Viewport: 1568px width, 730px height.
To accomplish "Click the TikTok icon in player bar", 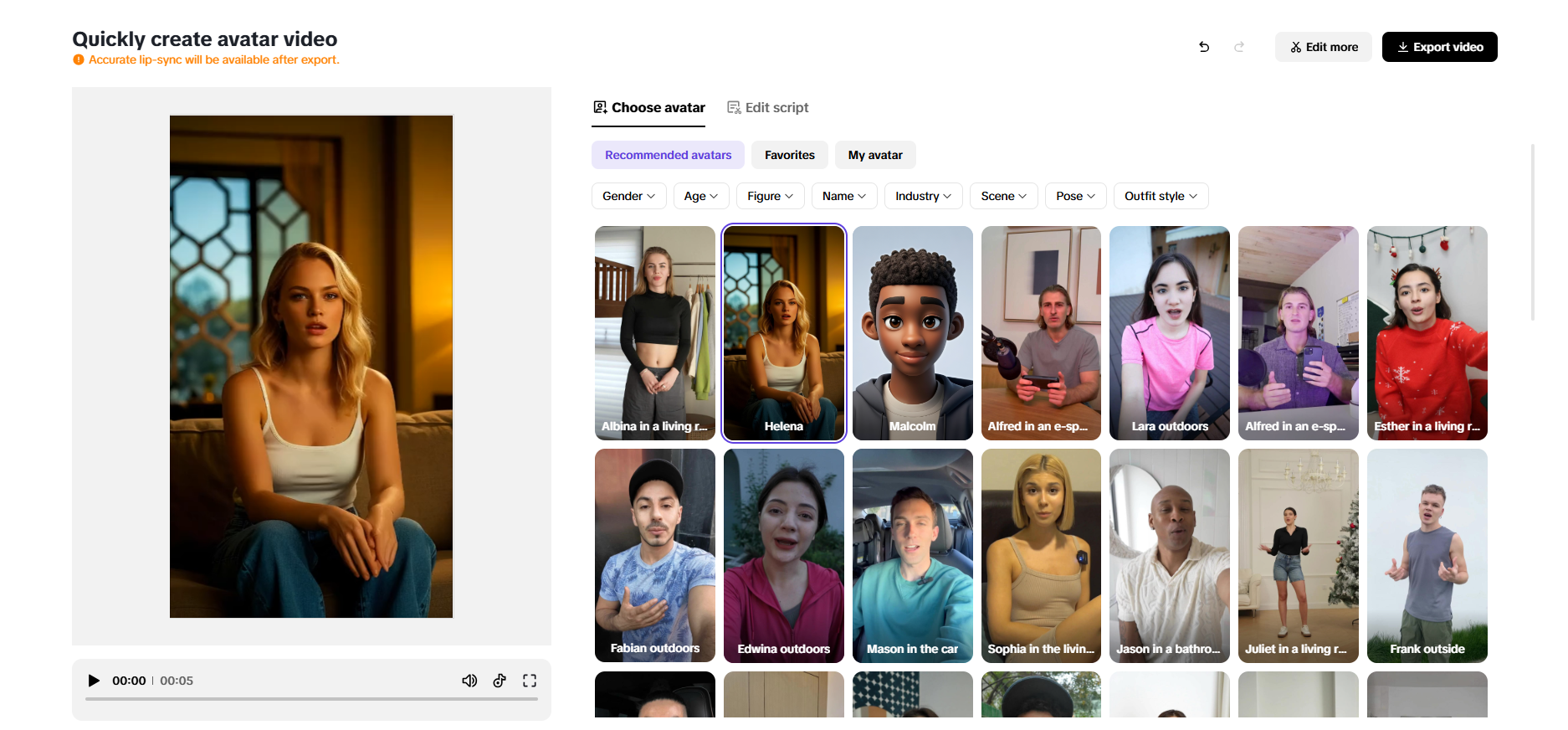I will coord(500,681).
